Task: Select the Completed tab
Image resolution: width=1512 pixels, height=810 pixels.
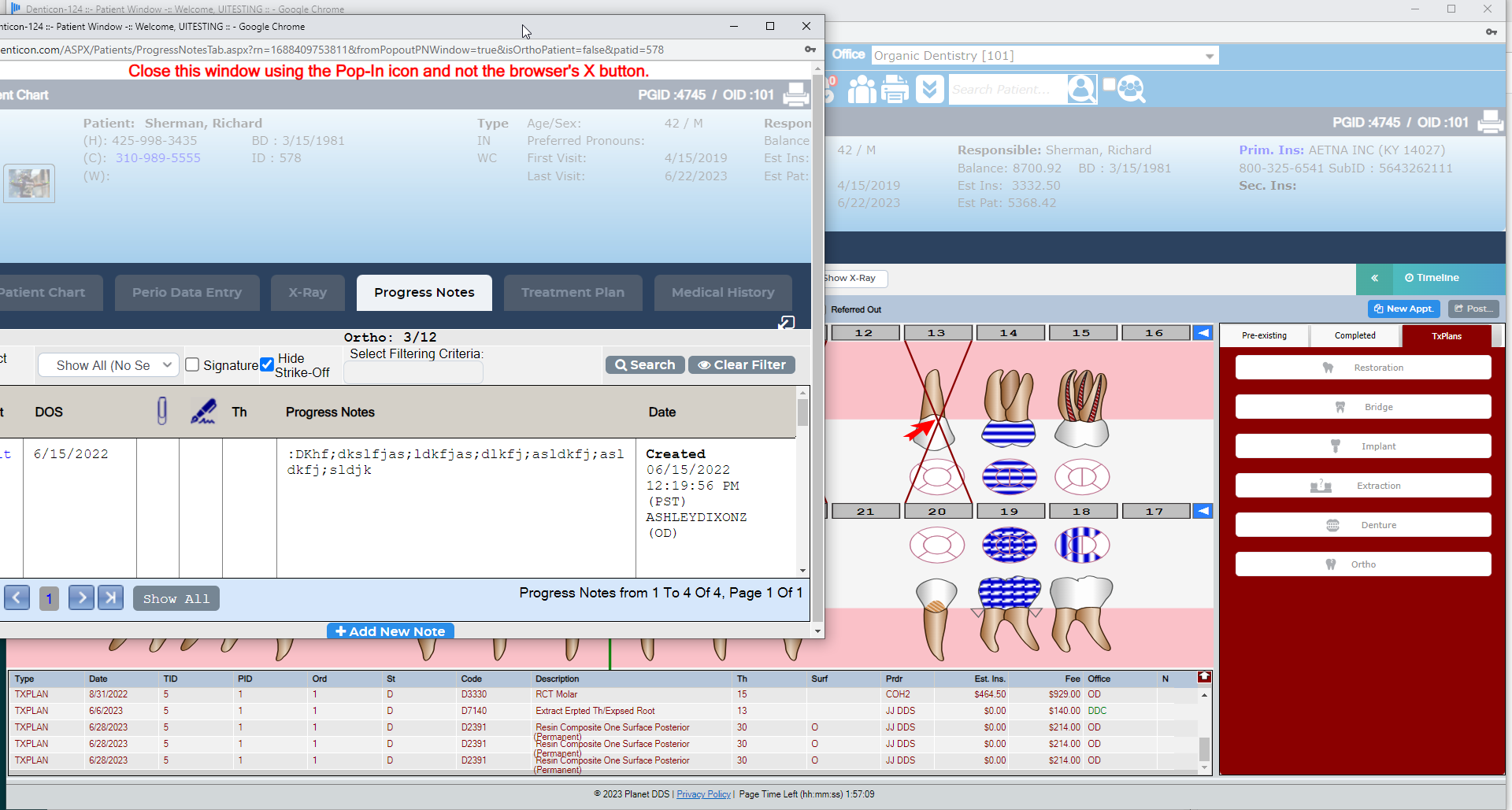Action: (1354, 336)
